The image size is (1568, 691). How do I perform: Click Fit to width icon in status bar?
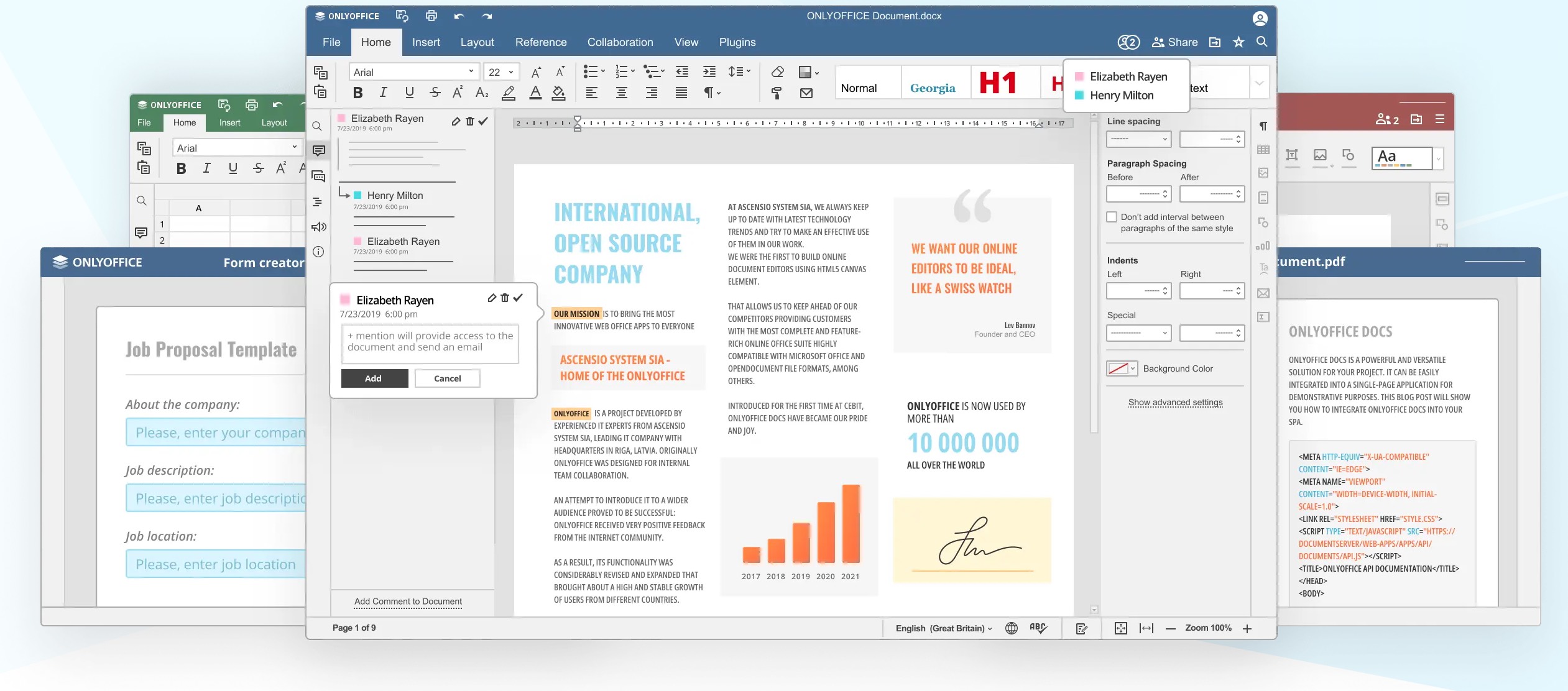tap(1146, 628)
